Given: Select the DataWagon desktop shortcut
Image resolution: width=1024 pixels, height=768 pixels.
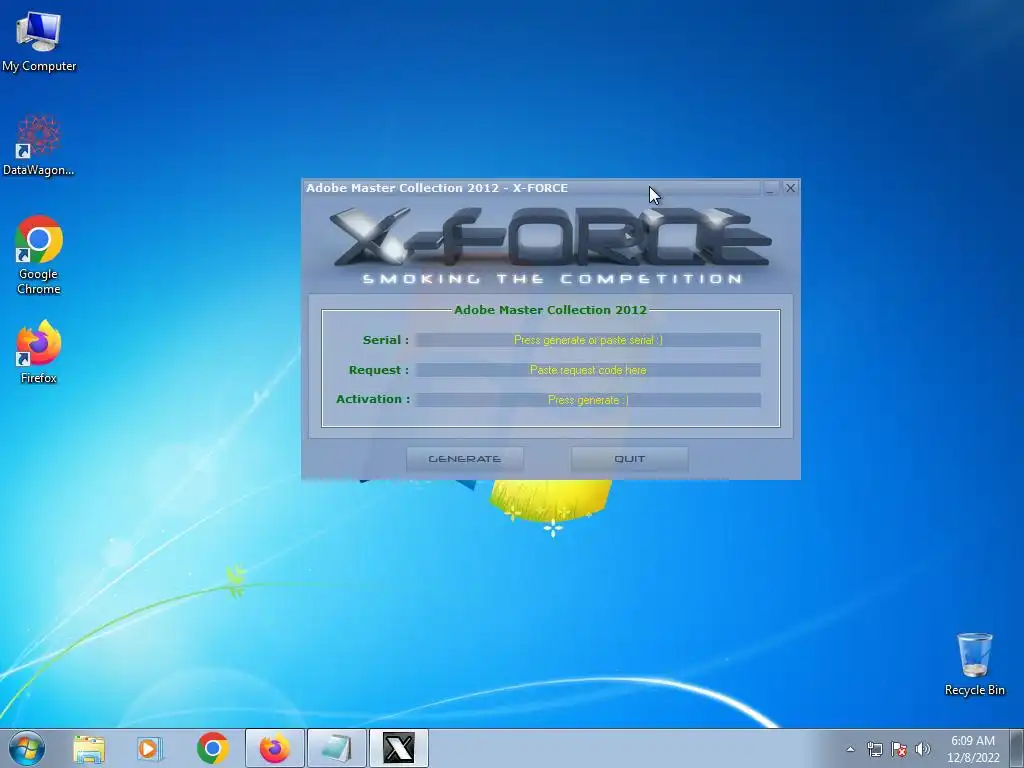Looking at the screenshot, I should pyautogui.click(x=39, y=145).
